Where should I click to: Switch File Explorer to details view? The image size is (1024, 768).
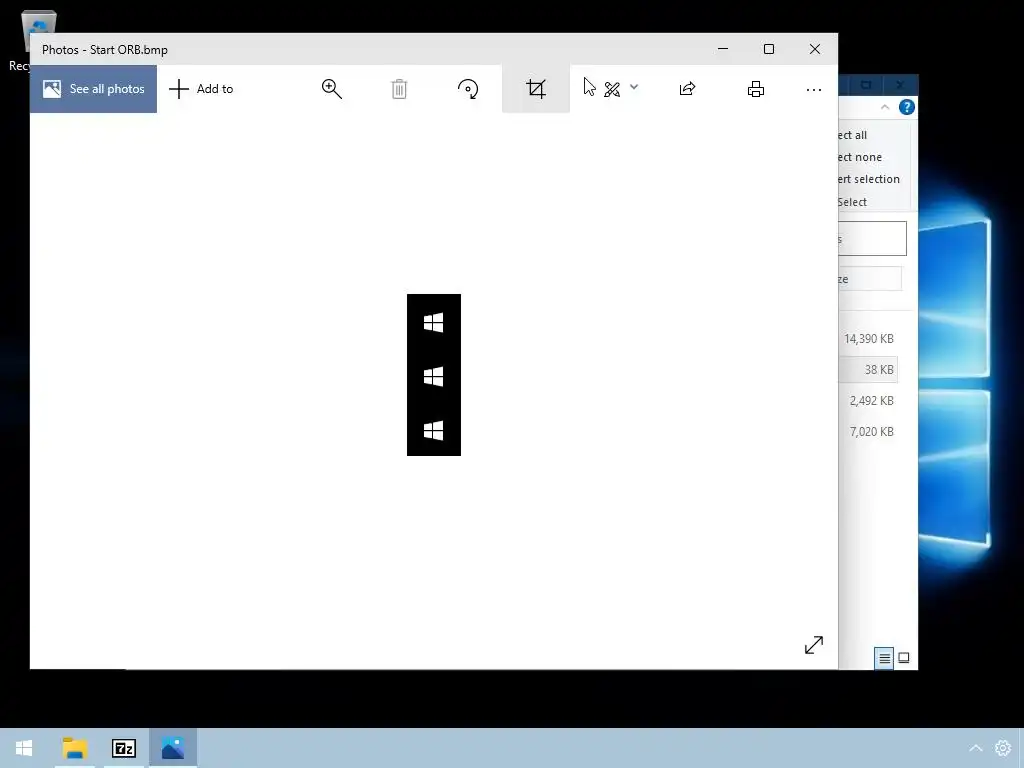(x=884, y=658)
